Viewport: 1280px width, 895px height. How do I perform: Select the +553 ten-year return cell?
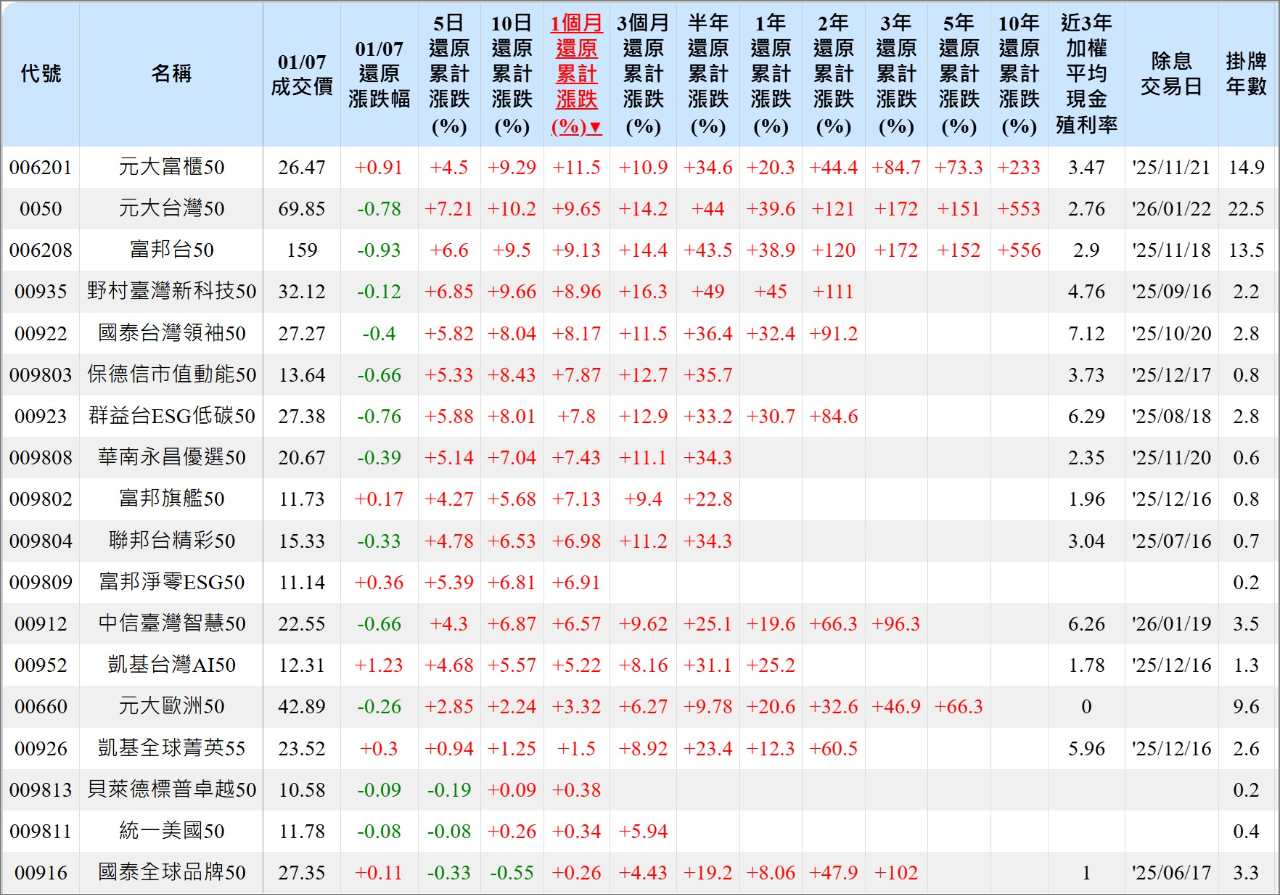(x=1019, y=209)
